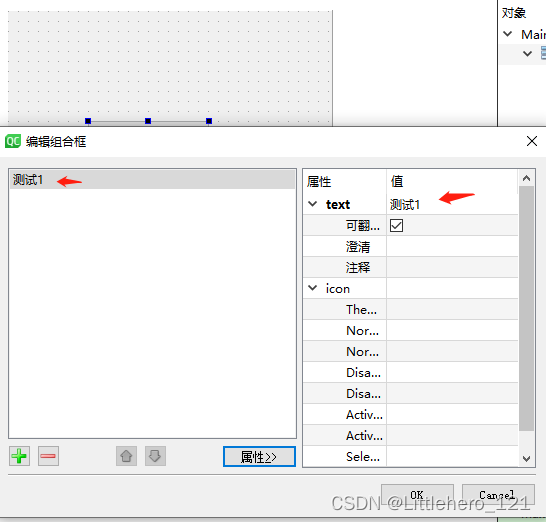Toggle the 可翻... translatable checkbox
The height and width of the screenshot is (522, 546).
pos(396,225)
